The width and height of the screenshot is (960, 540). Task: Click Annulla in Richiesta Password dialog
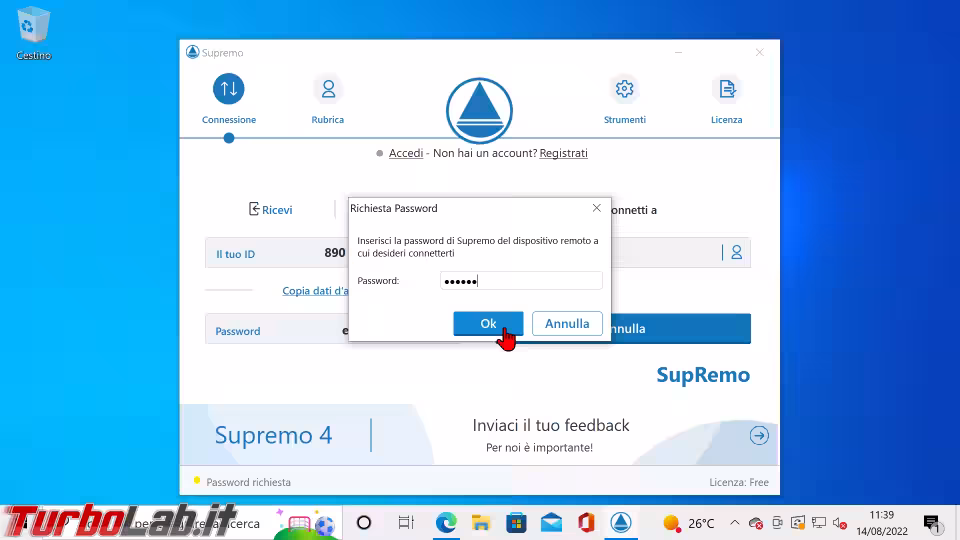(567, 323)
